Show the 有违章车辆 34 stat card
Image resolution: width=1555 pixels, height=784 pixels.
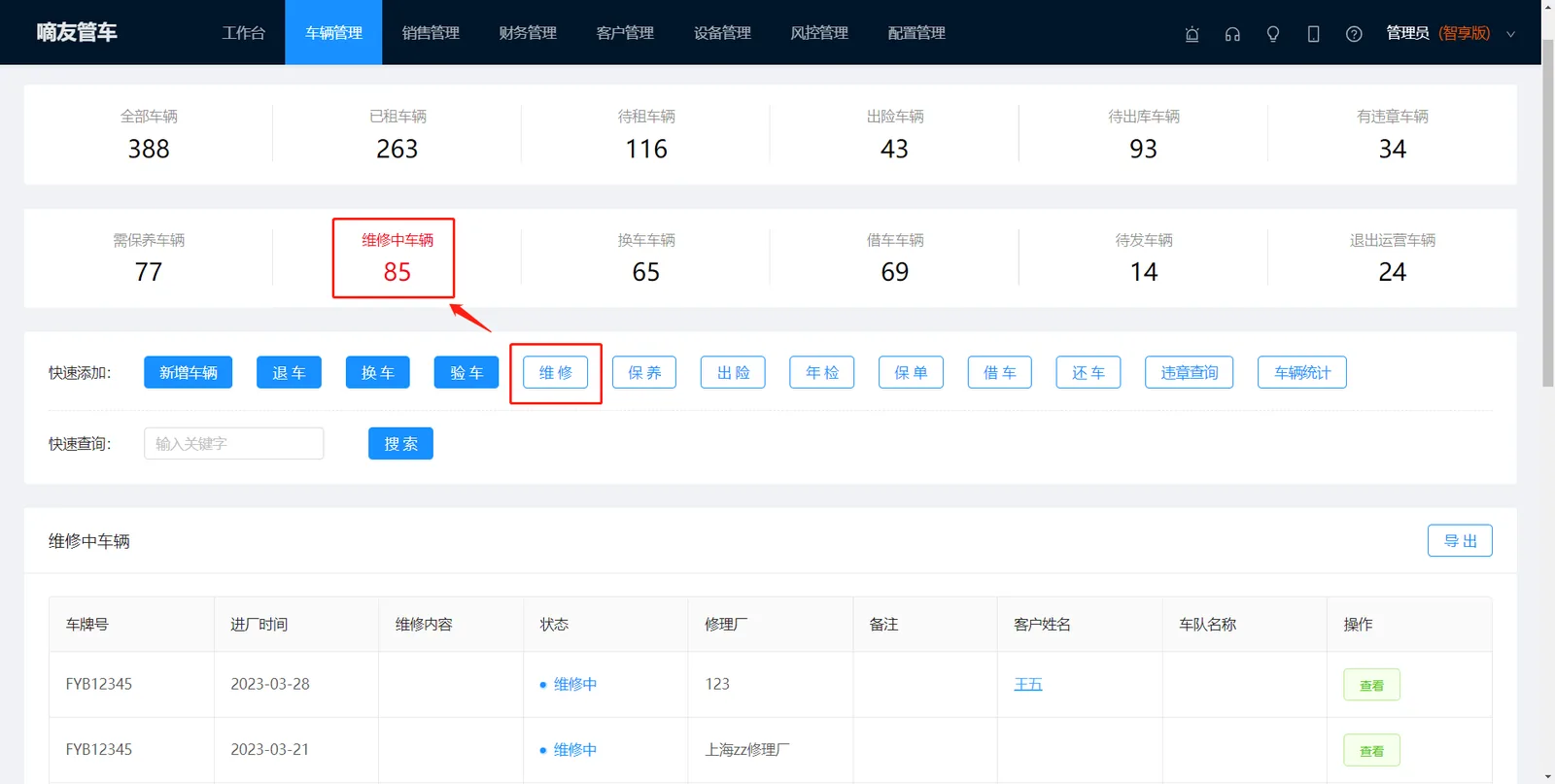(1393, 134)
